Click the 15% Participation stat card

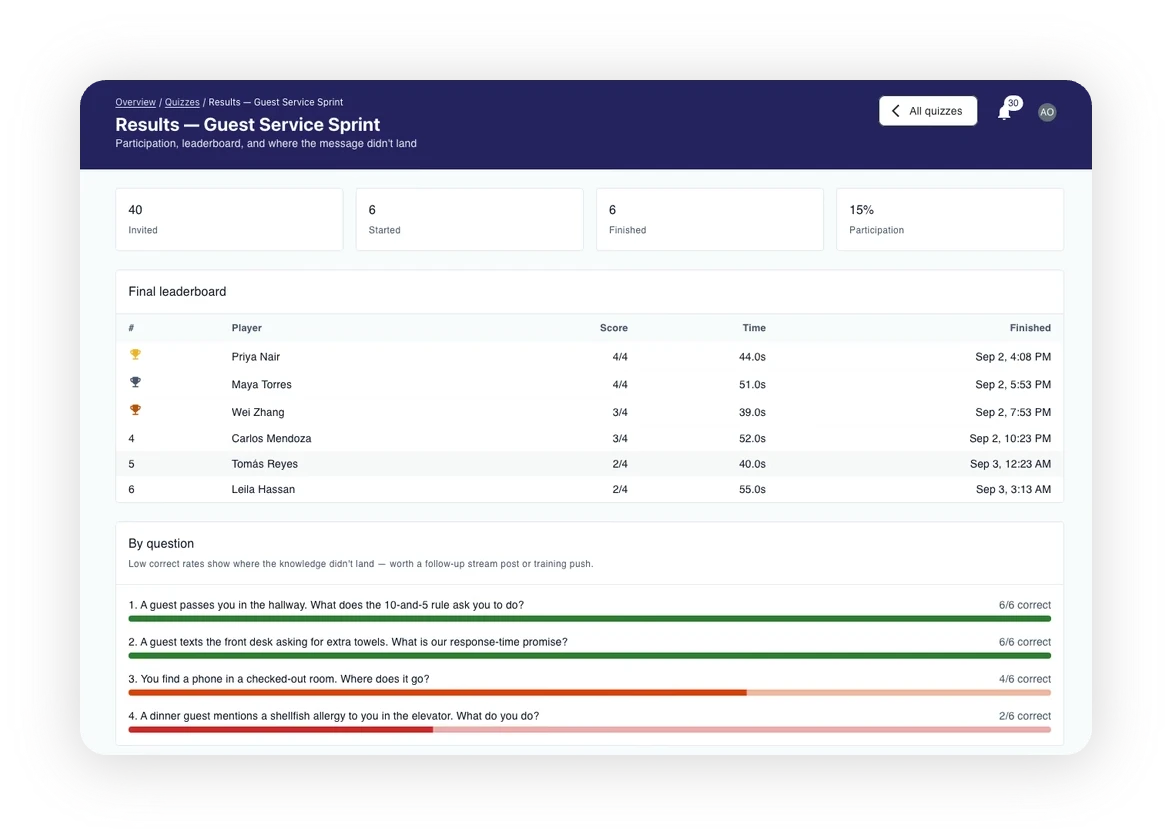coord(950,220)
